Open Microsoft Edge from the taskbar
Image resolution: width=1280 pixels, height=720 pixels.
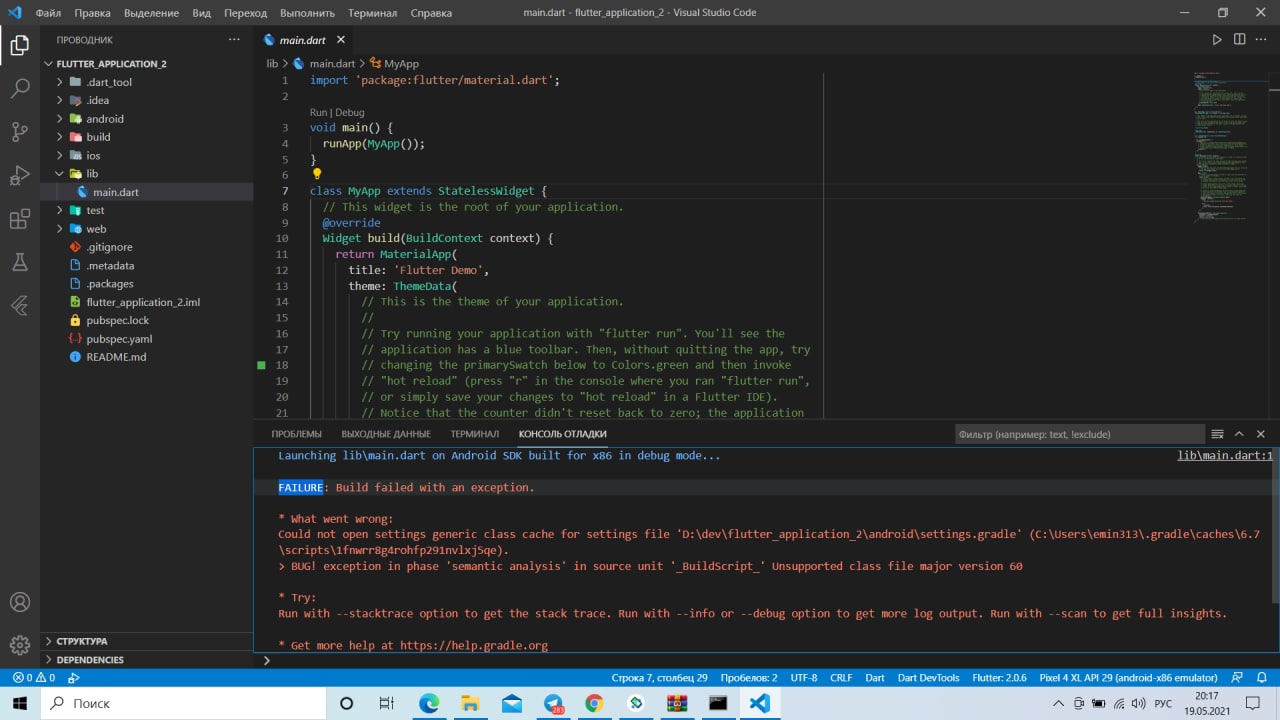tap(429, 703)
